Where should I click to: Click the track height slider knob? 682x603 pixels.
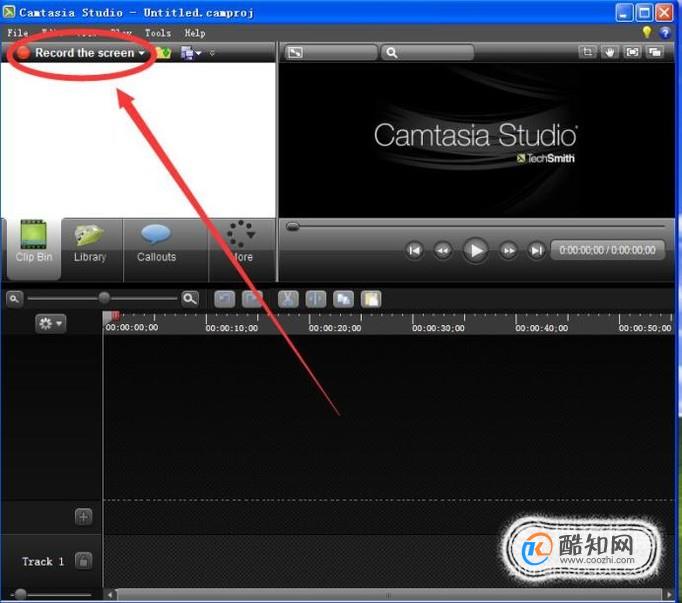pyautogui.click(x=20, y=594)
